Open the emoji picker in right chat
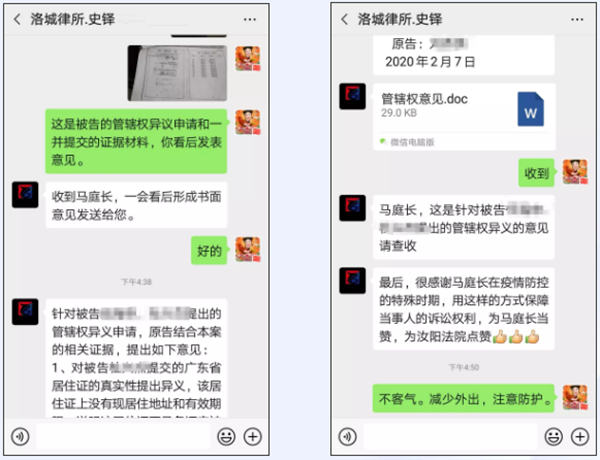The height and width of the screenshot is (460, 600). pos(554,436)
